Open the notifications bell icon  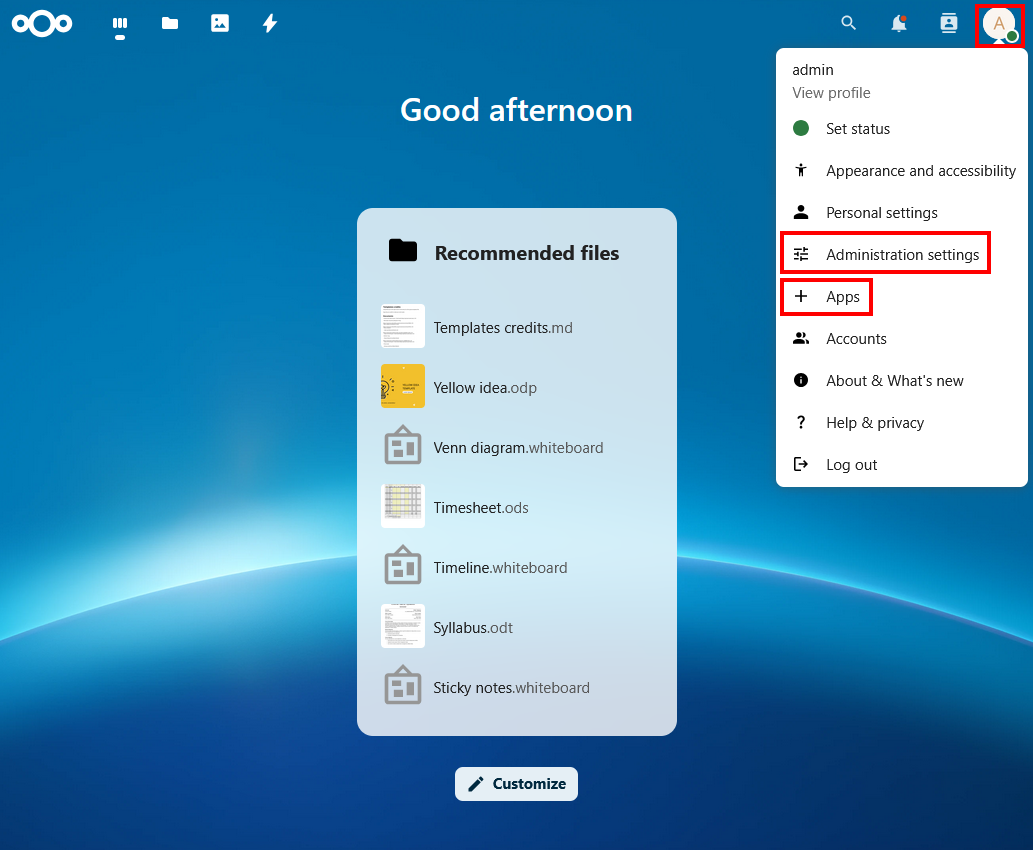click(899, 23)
